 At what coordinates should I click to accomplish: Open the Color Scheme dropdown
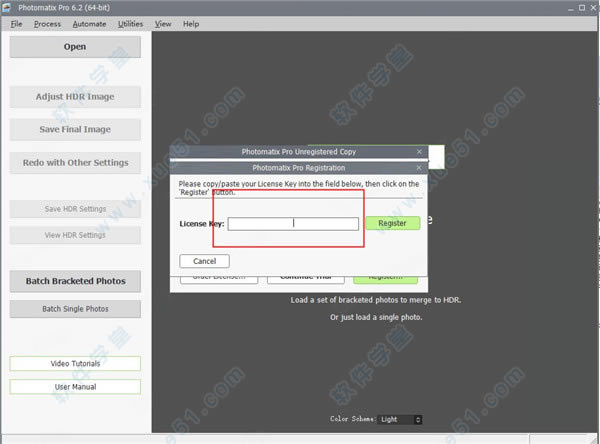point(399,420)
